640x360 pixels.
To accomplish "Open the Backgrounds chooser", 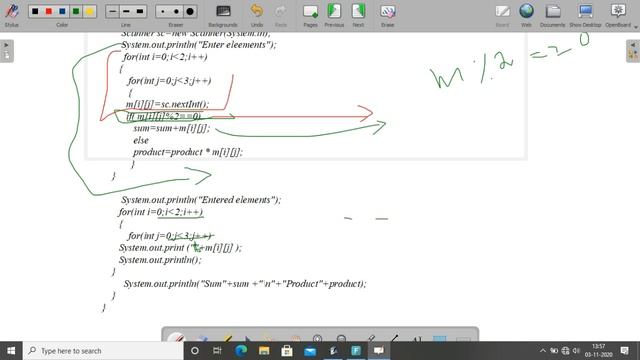I will pos(223,16).
